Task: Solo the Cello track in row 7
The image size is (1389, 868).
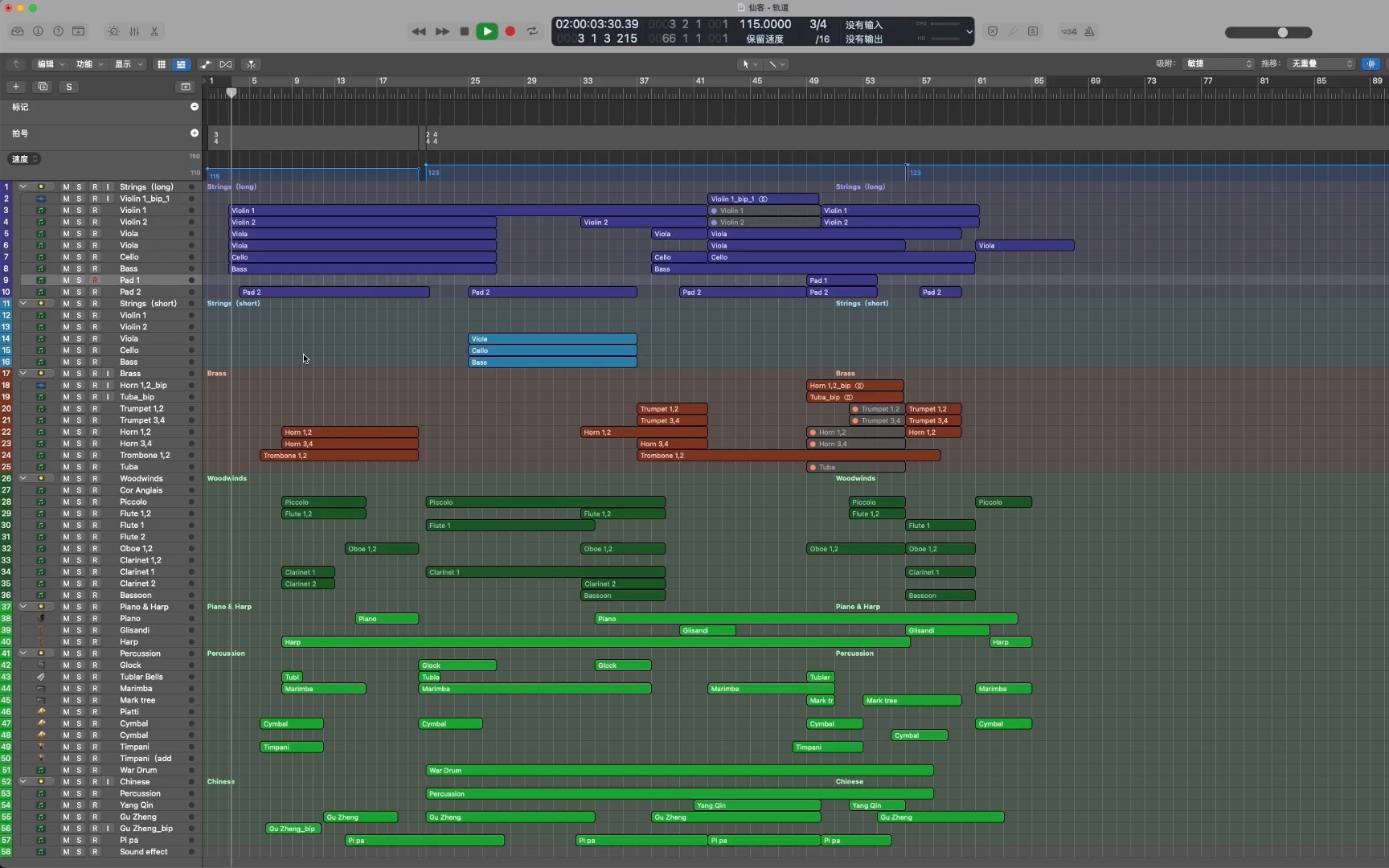Action: pos(79,256)
